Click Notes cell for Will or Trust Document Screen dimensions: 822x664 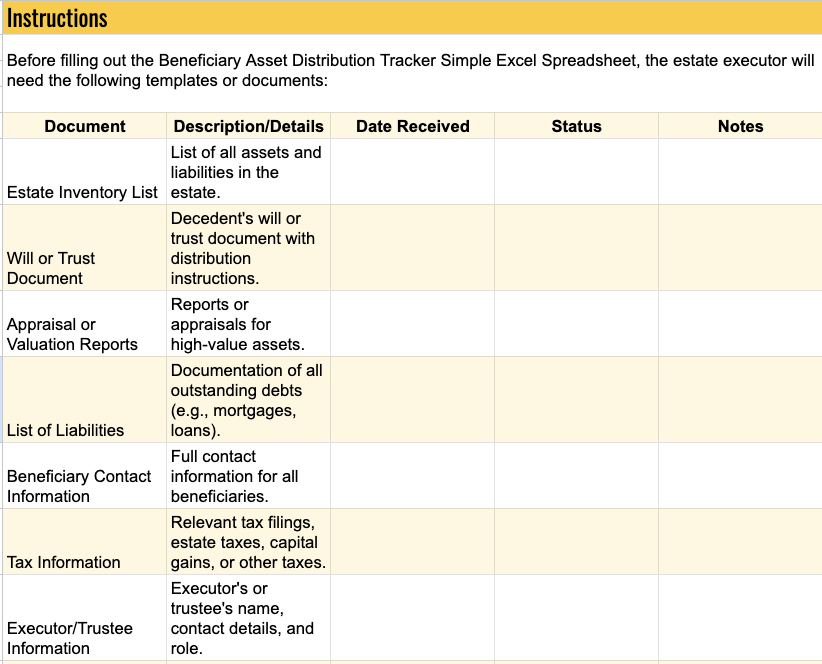740,248
